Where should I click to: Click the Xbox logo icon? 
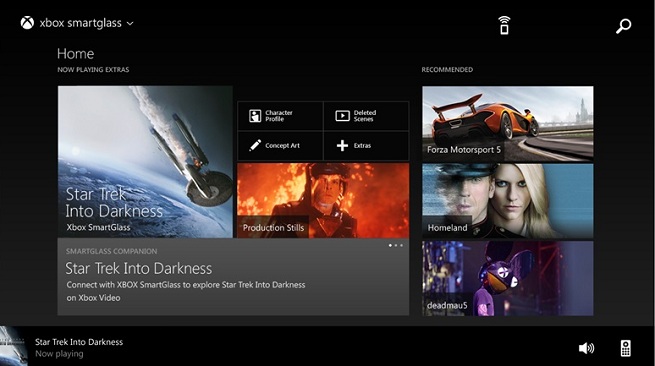click(x=27, y=23)
